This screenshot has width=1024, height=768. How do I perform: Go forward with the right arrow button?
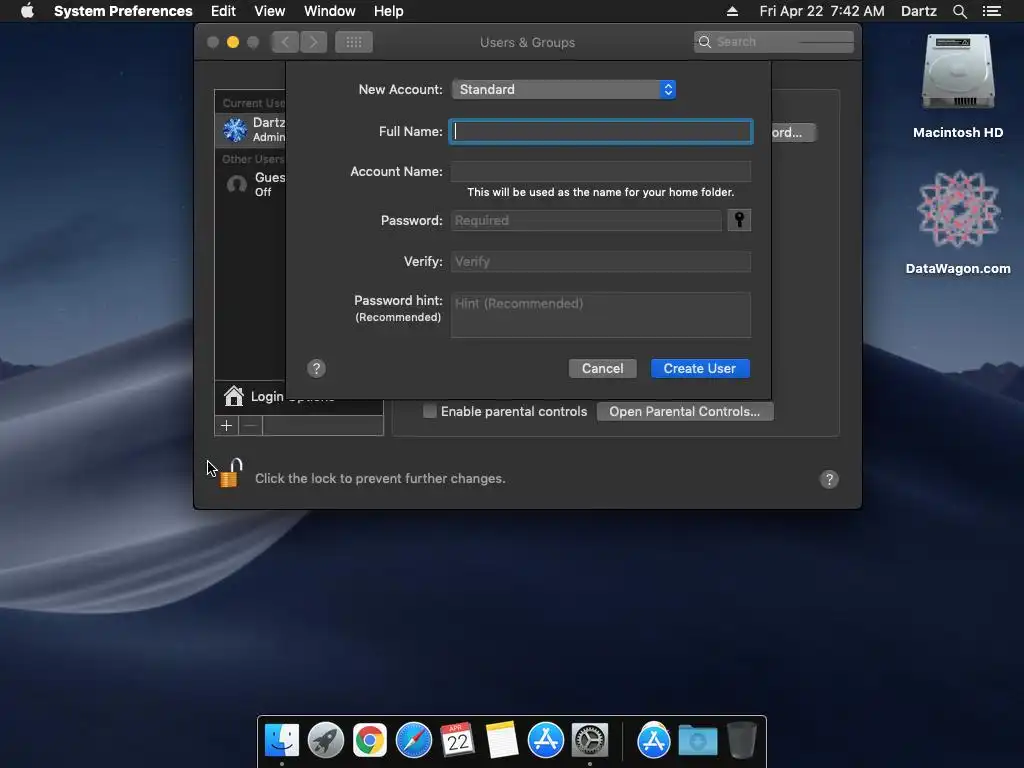point(313,42)
